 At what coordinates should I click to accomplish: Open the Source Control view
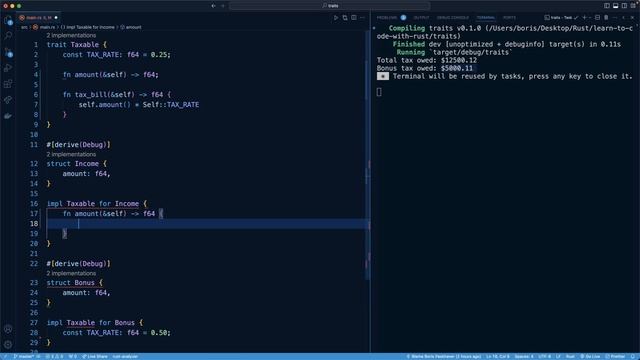click(x=8, y=52)
